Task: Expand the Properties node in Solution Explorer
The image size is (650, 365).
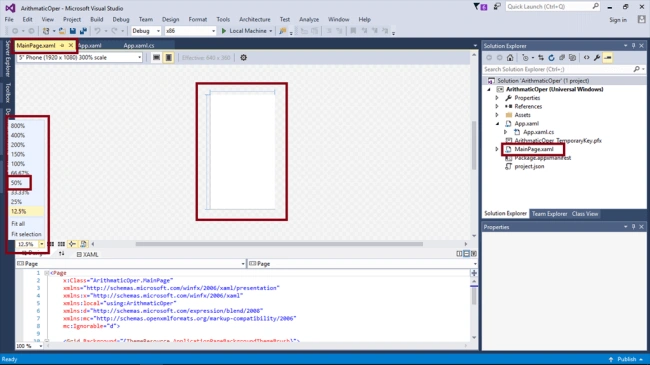Action: tap(497, 98)
